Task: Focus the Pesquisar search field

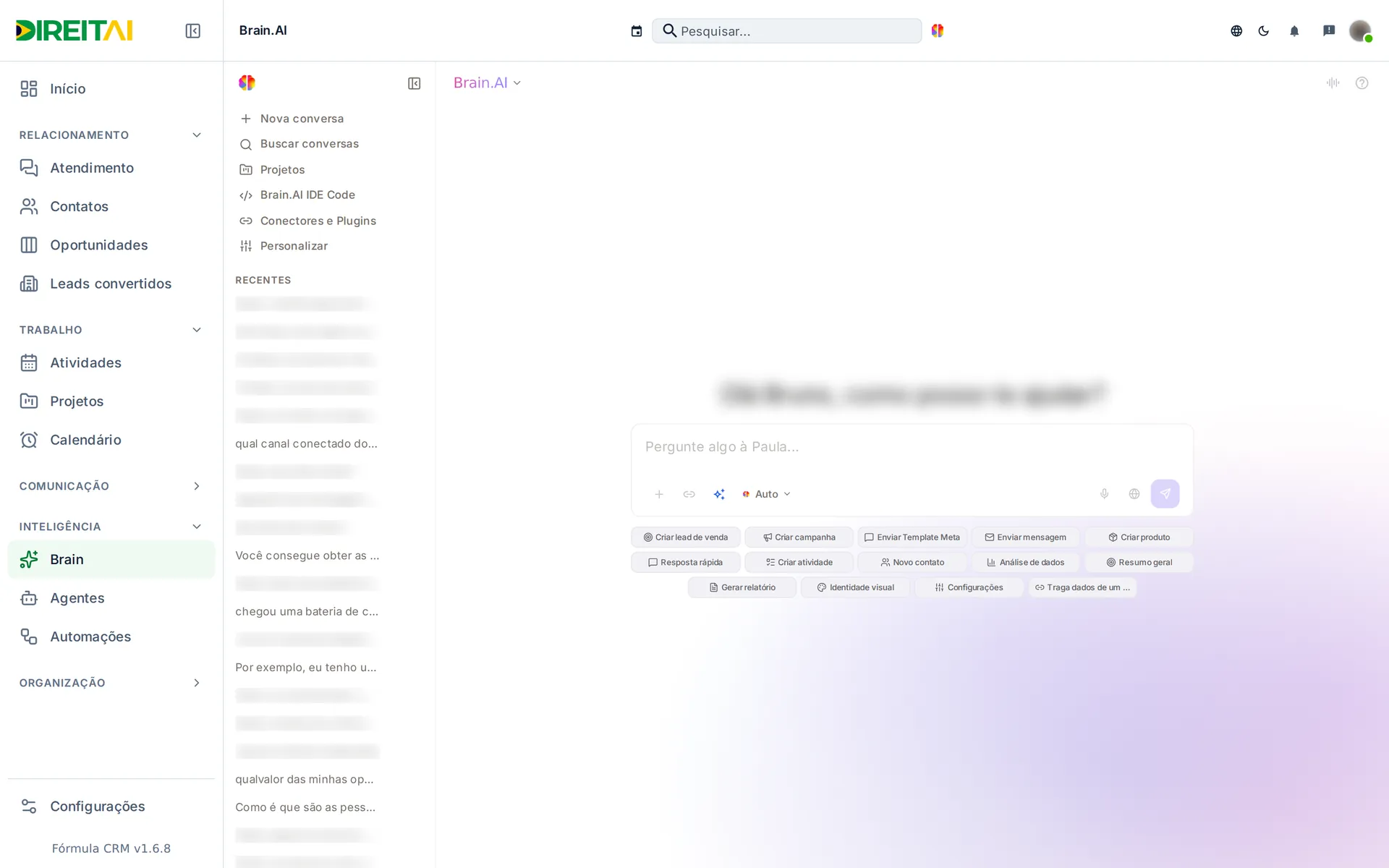Action: point(786,31)
